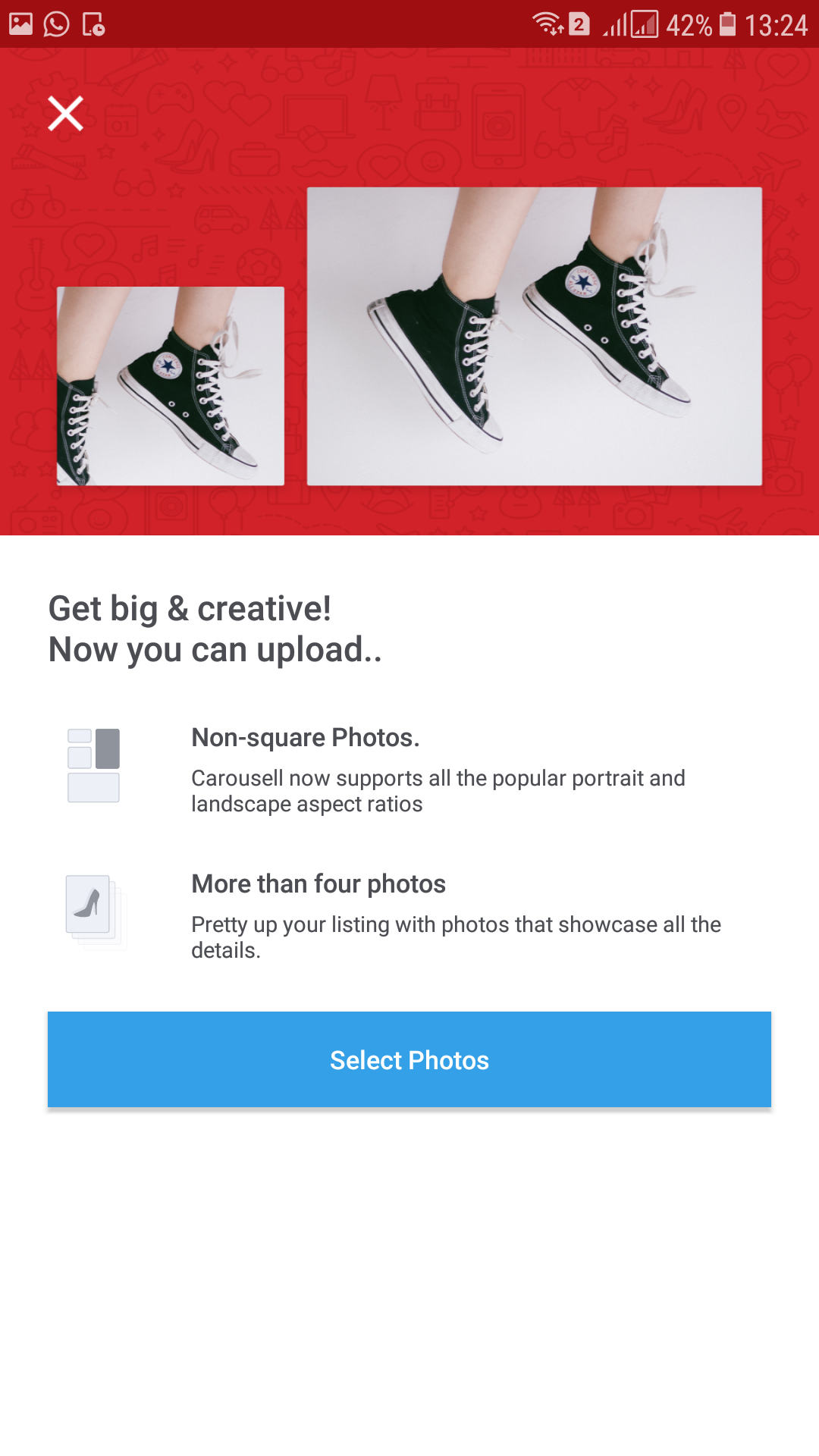
Task: Tap the More than four photos heading
Action: click(x=318, y=883)
